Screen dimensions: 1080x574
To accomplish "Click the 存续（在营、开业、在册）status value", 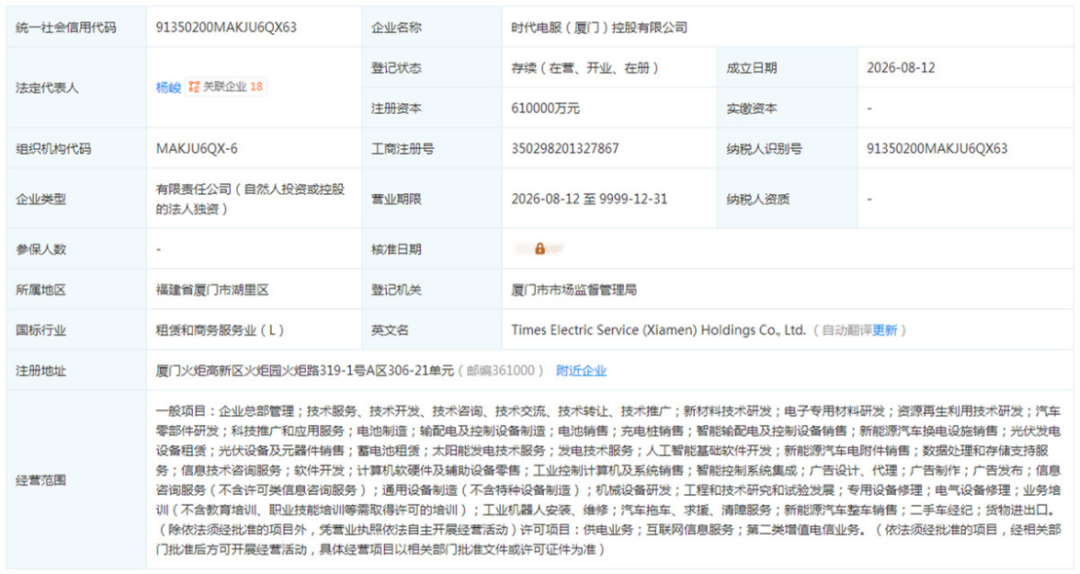I will [585, 68].
